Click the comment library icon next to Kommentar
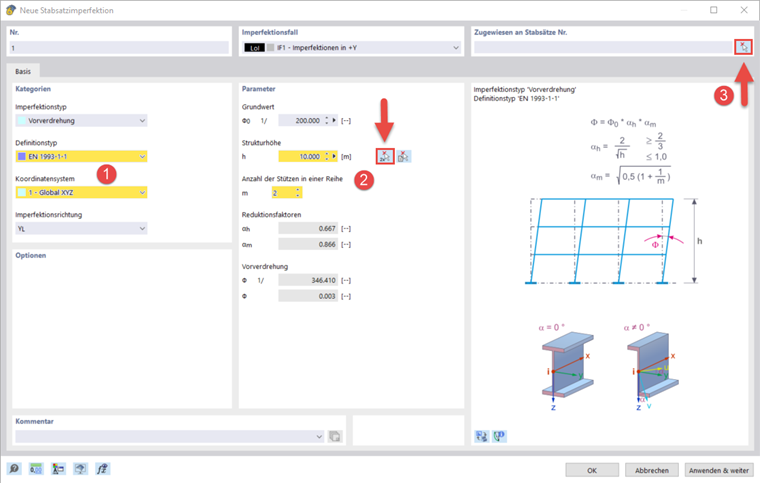The image size is (760, 483). point(334,436)
